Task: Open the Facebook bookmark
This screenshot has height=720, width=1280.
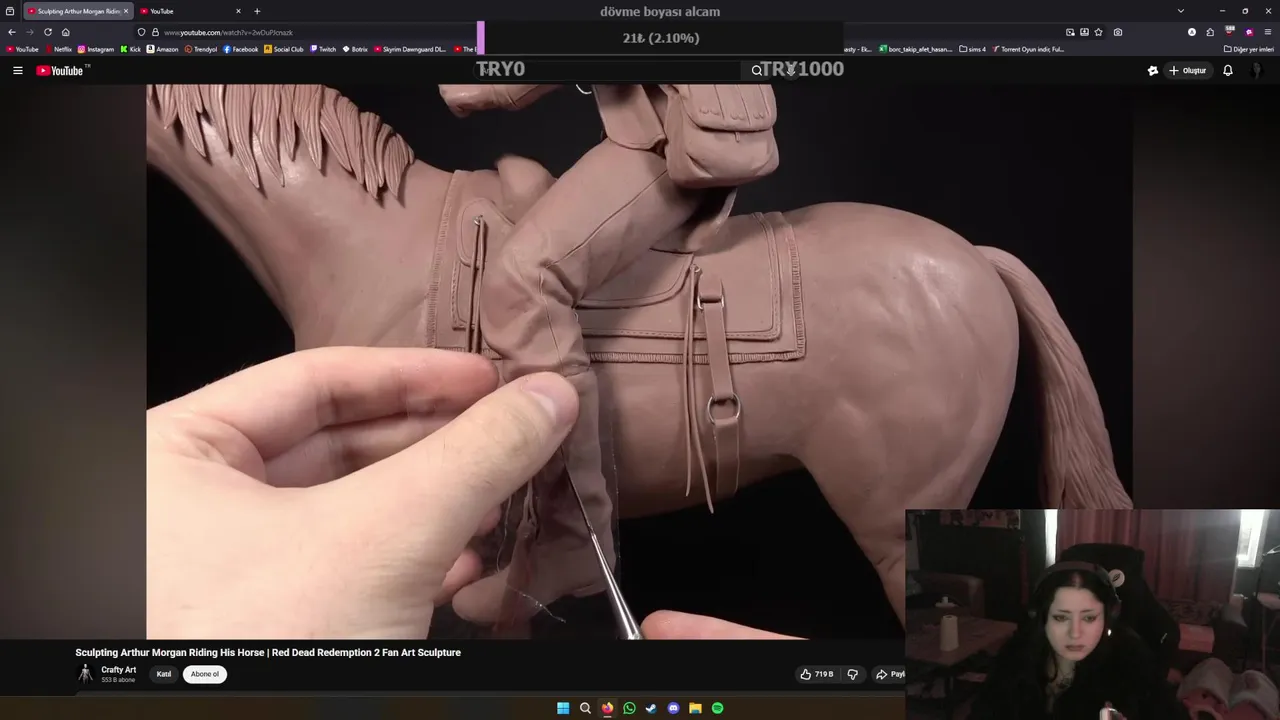Action: 241,49
